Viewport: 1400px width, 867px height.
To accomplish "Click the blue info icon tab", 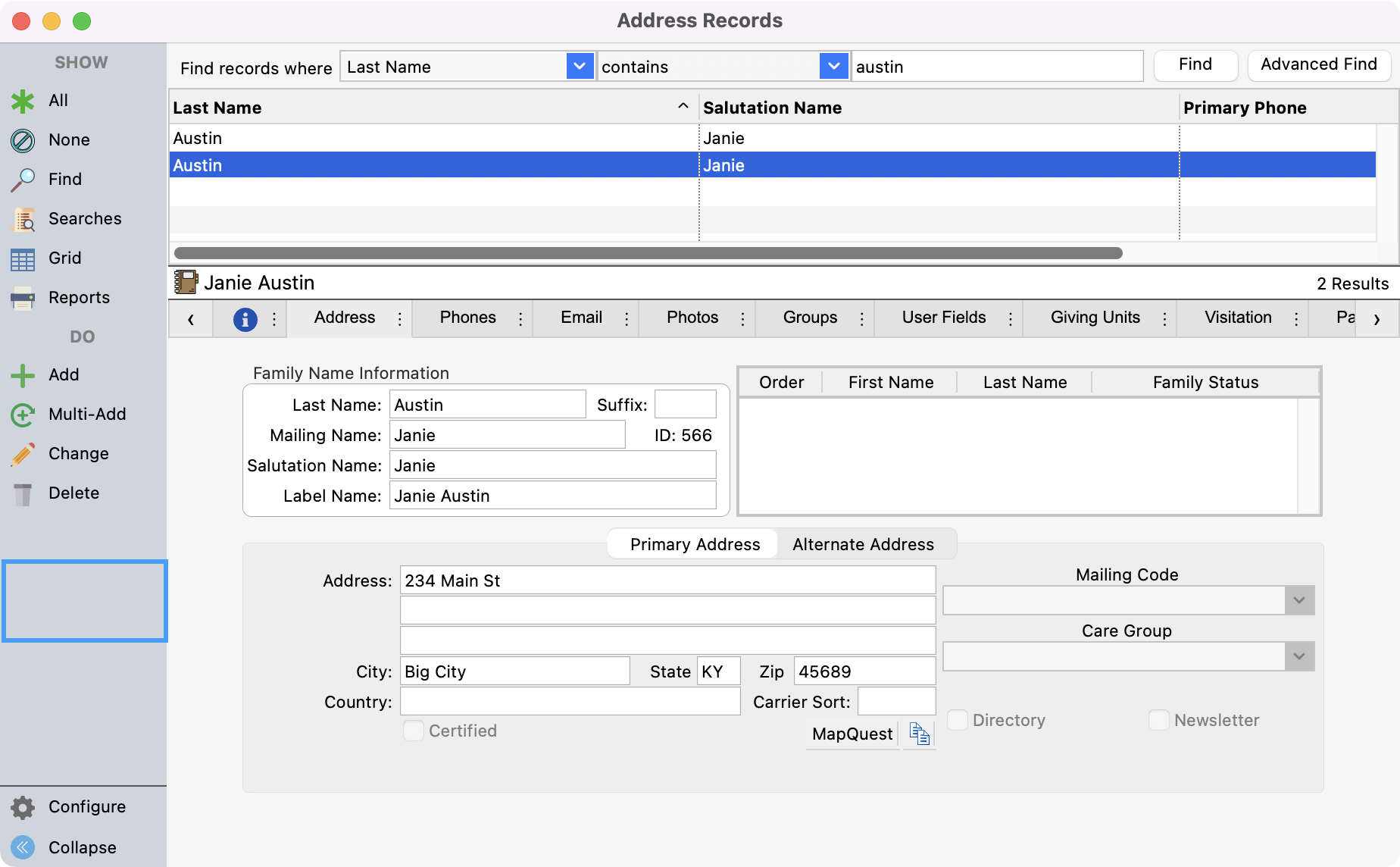I will coord(245,319).
